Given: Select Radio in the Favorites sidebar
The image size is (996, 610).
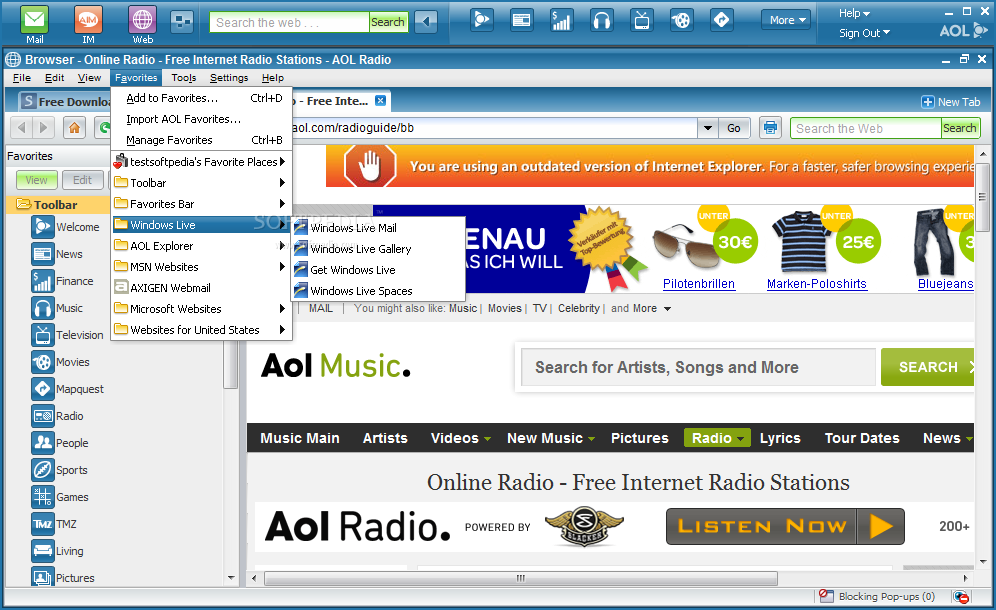Looking at the screenshot, I should click(58, 416).
